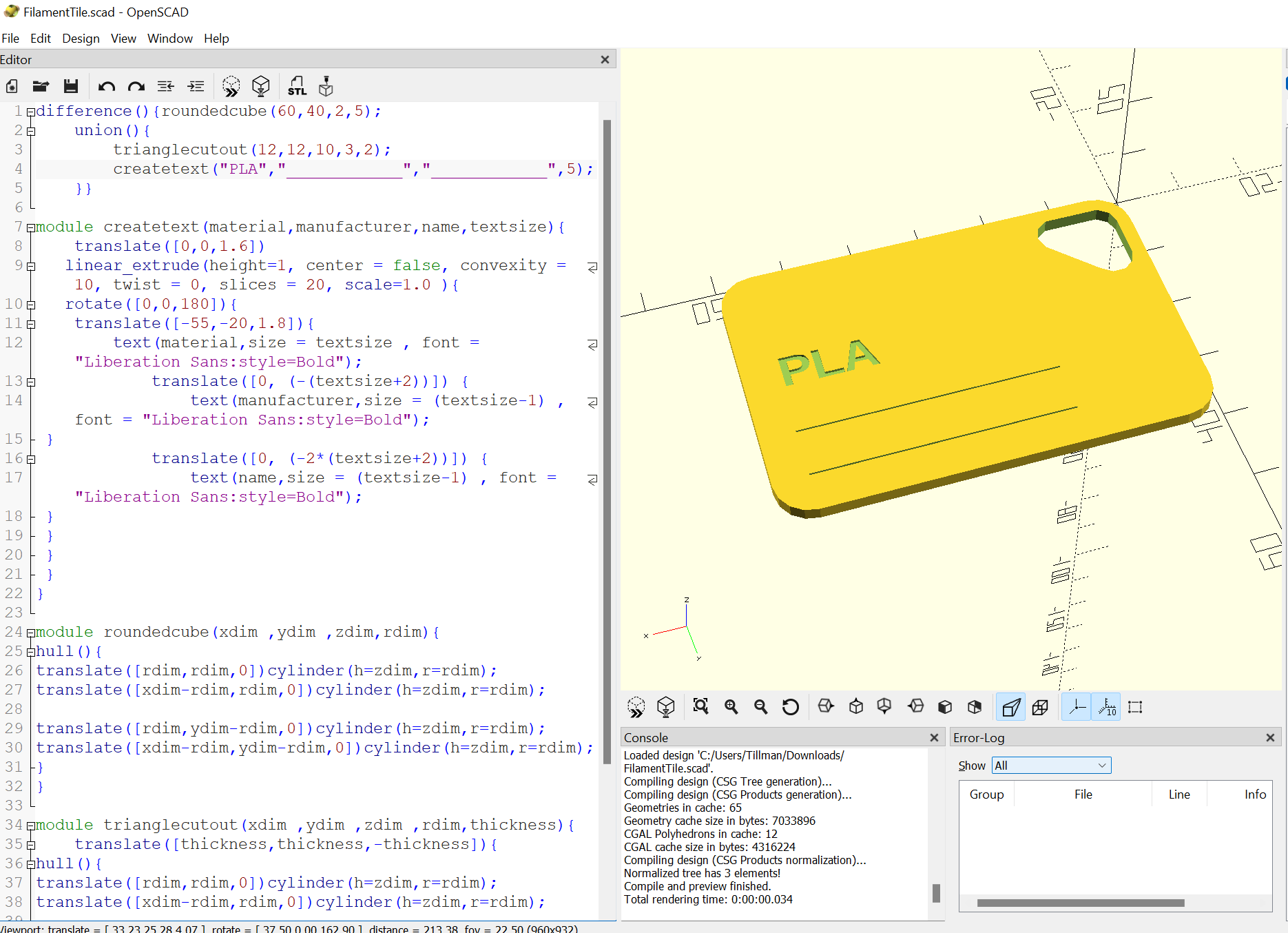Click the Send to 3D print icon
1288x933 pixels.
326,86
